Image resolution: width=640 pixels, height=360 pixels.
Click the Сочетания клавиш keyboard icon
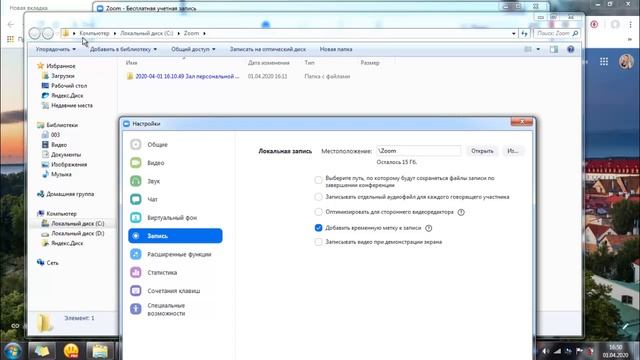coord(136,291)
